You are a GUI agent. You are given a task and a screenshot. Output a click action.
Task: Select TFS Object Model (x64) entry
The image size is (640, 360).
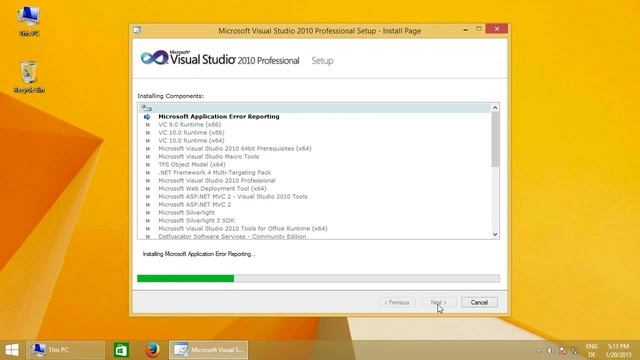[192, 165]
